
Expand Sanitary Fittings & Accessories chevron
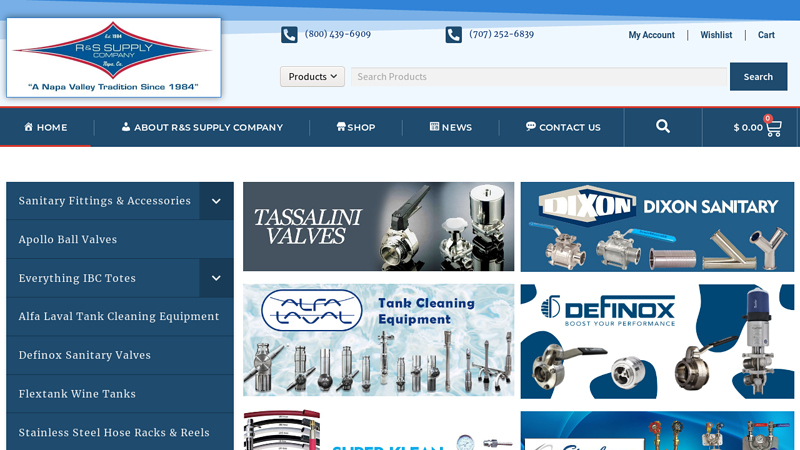pyautogui.click(x=216, y=201)
